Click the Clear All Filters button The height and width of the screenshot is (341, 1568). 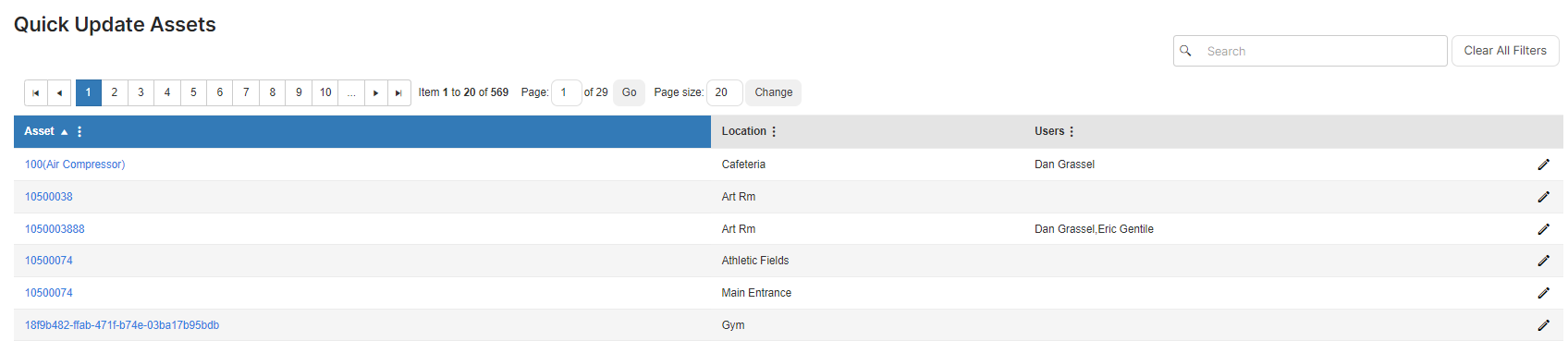pos(1505,51)
